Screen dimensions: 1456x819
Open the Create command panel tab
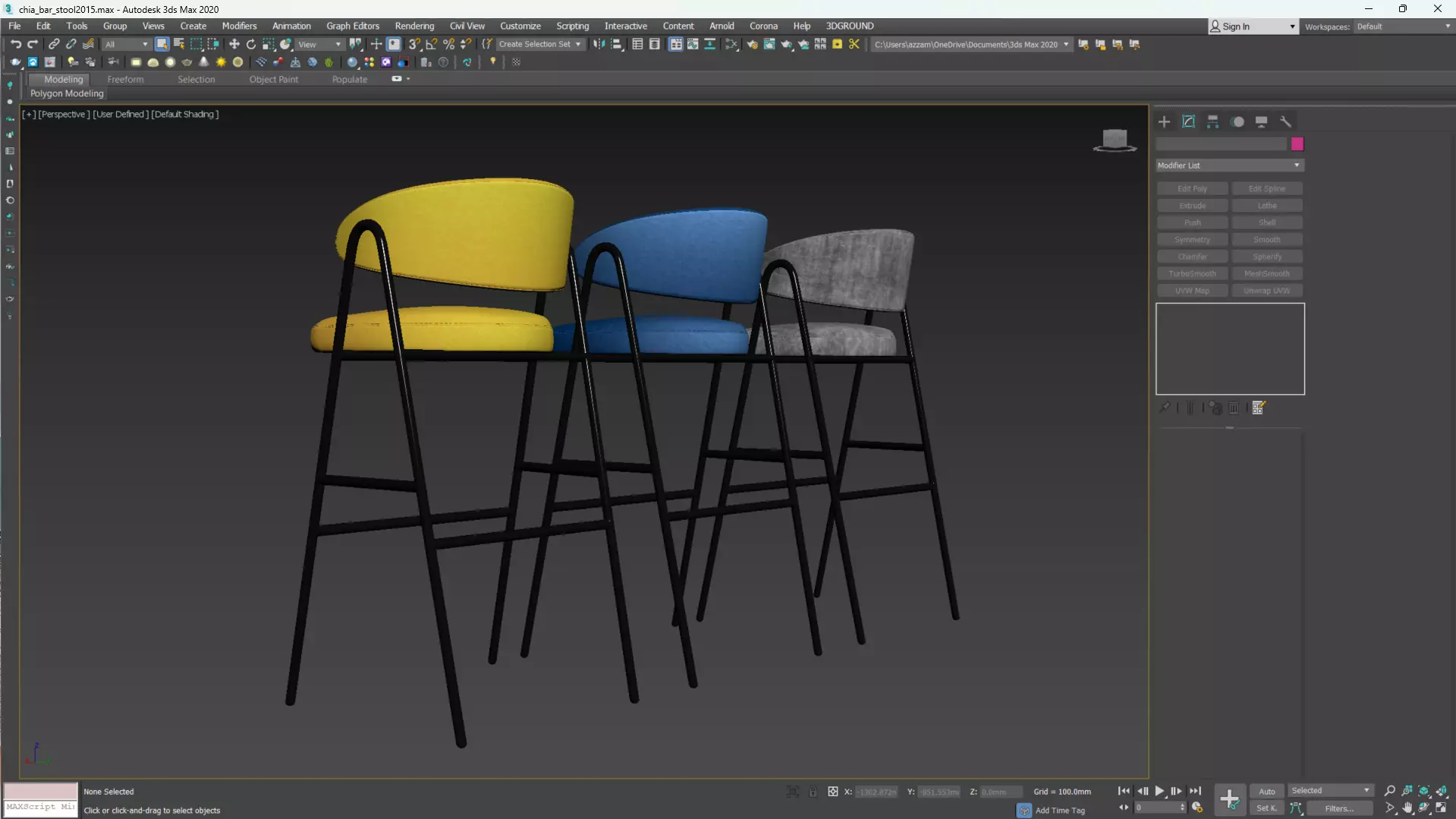click(1164, 121)
